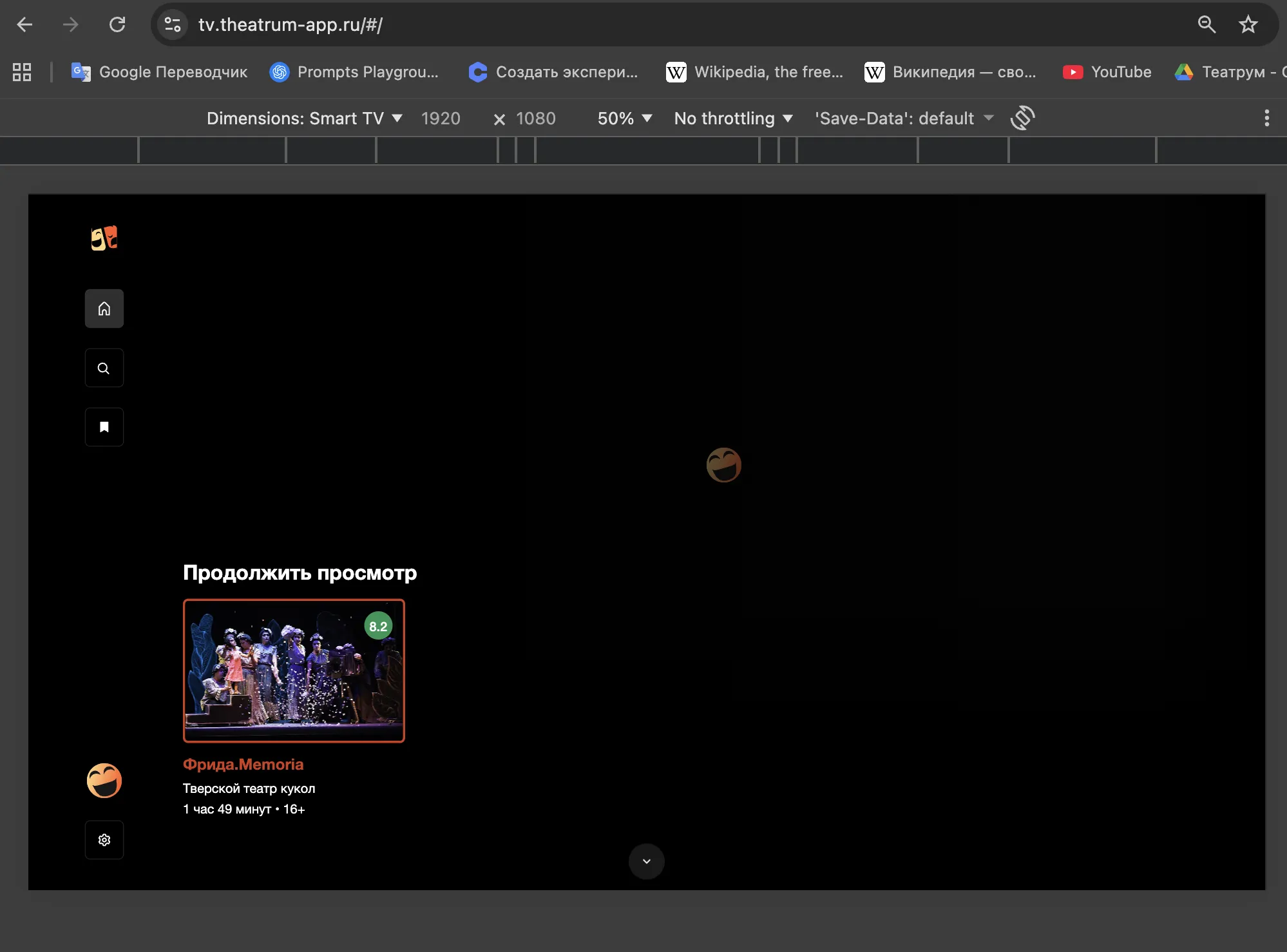Screen dimensions: 1287x952
Task: Open the Фрида.Memoria performance thumbnail
Action: 294,671
